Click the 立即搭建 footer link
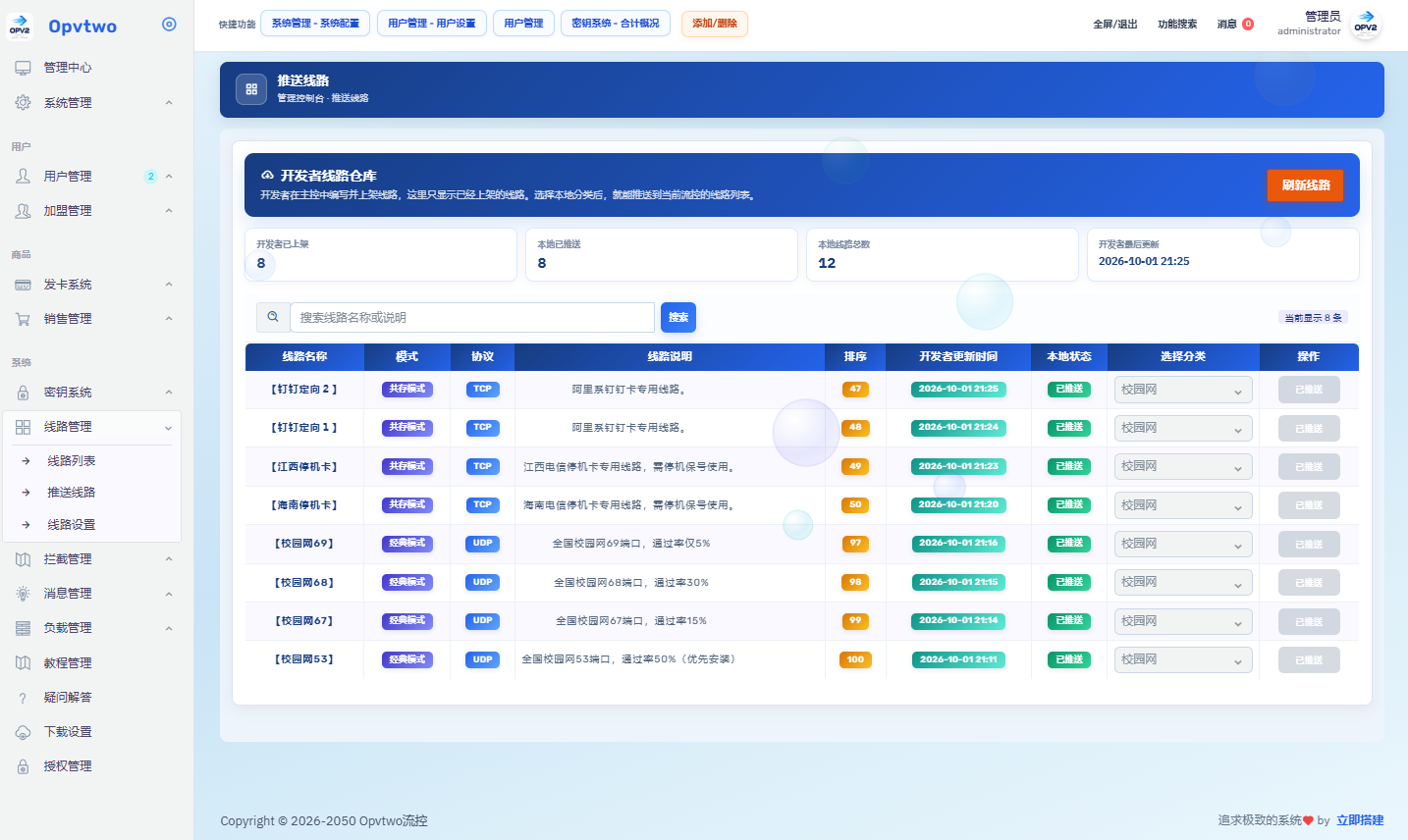Viewport: 1408px width, 840px height. 1360,820
